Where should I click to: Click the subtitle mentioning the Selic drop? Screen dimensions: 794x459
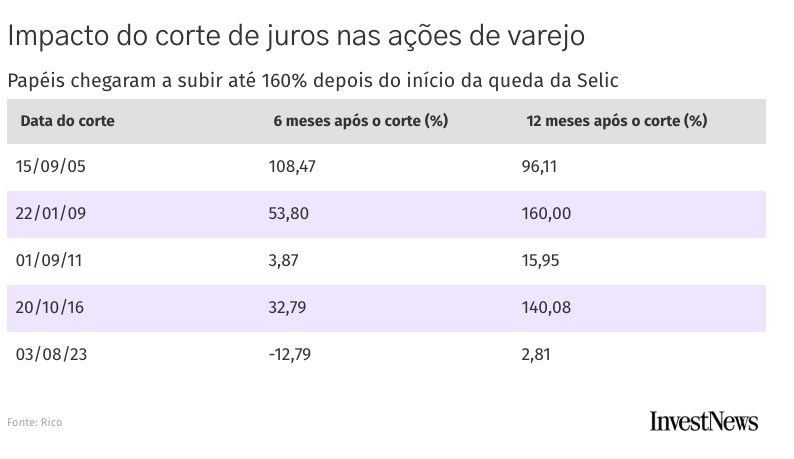click(x=319, y=80)
